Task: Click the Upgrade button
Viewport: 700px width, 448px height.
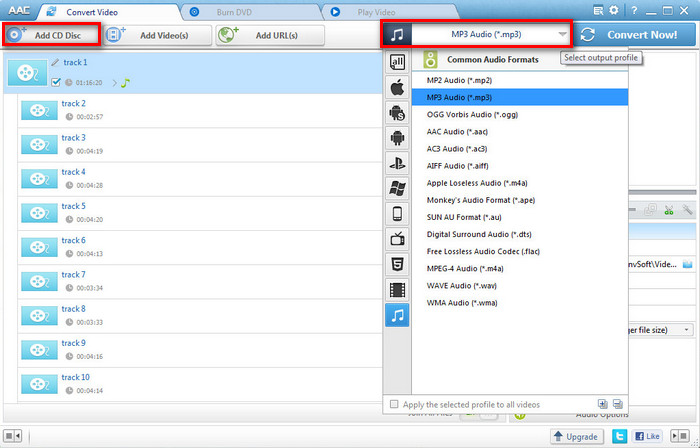Action: point(577,436)
